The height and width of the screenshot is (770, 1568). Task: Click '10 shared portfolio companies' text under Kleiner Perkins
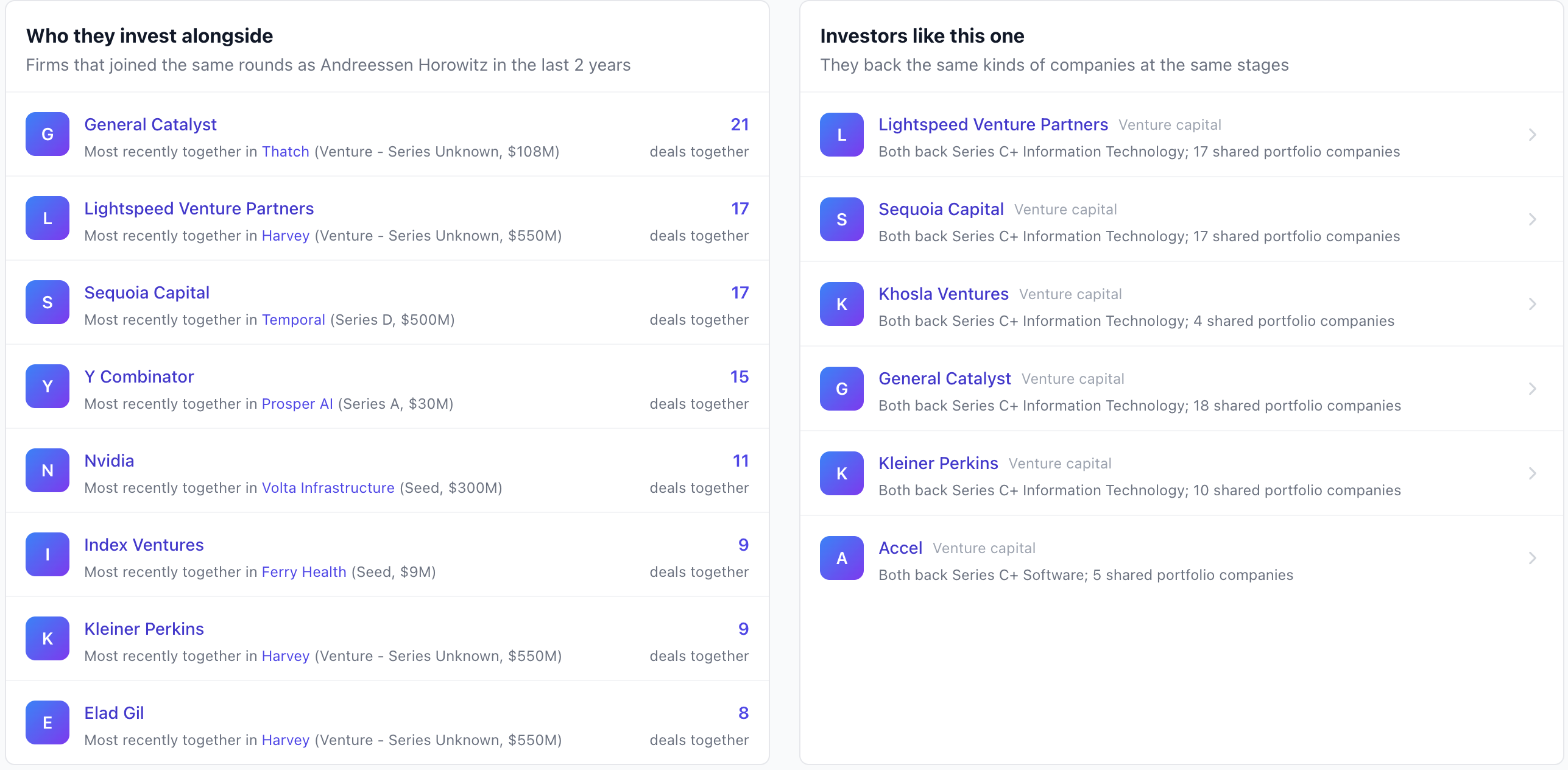pyautogui.click(x=1297, y=490)
